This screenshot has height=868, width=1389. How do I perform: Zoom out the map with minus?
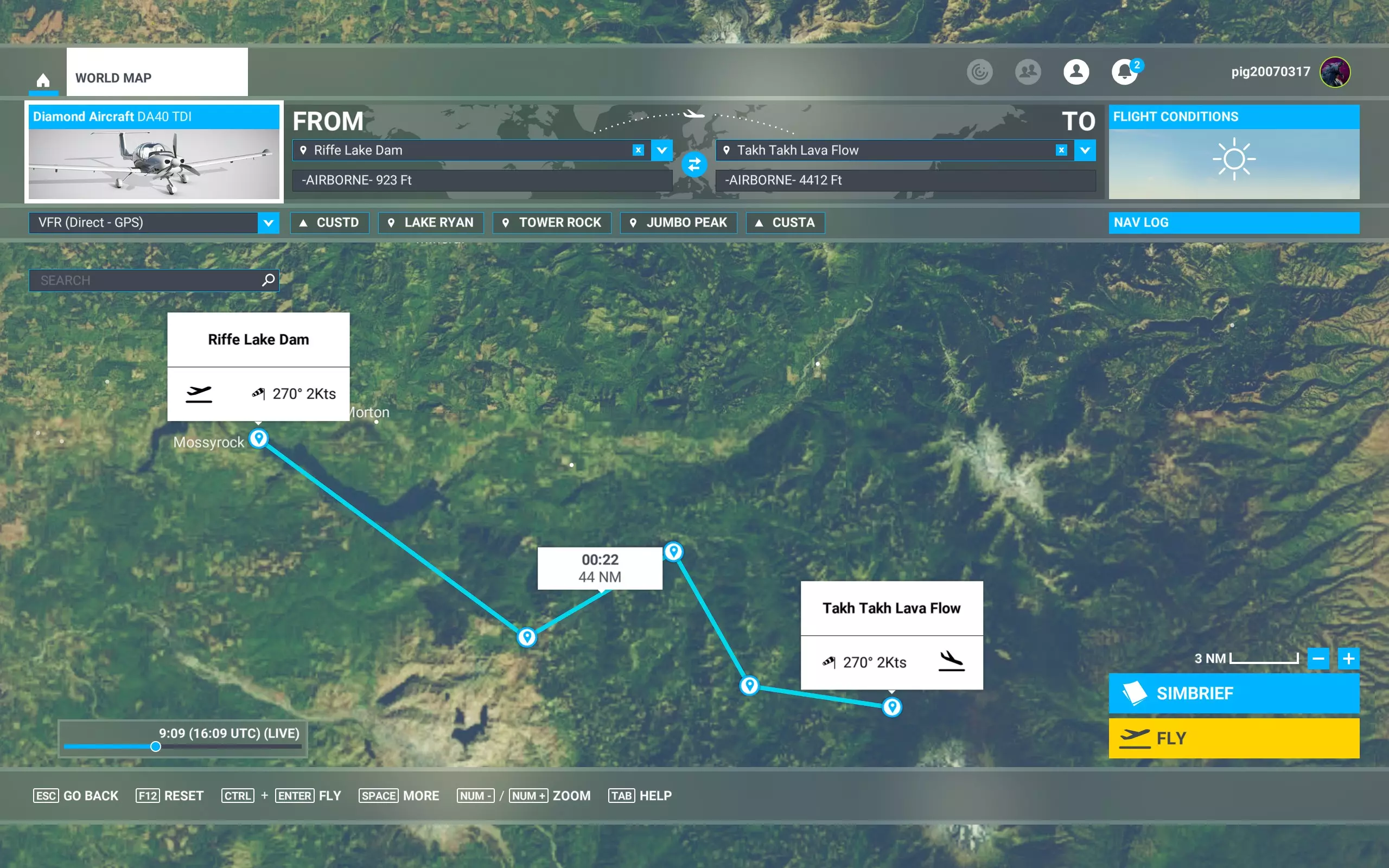pyautogui.click(x=1318, y=659)
